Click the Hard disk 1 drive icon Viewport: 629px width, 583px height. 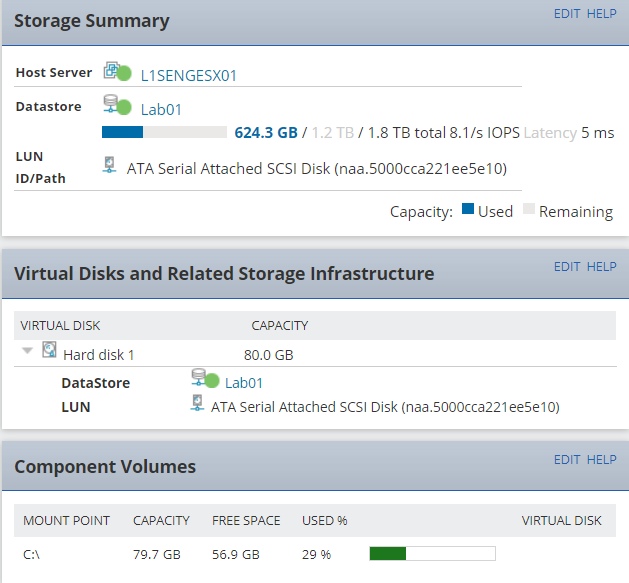click(x=49, y=352)
